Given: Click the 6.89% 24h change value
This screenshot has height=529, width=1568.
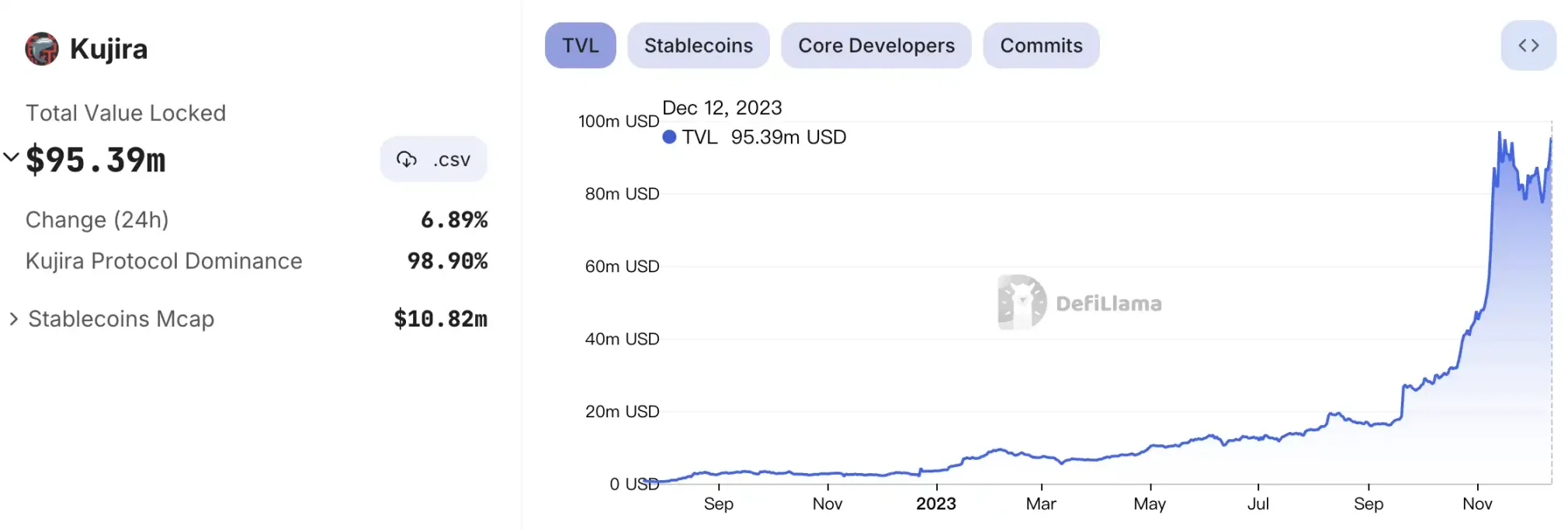Looking at the screenshot, I should pyautogui.click(x=454, y=220).
